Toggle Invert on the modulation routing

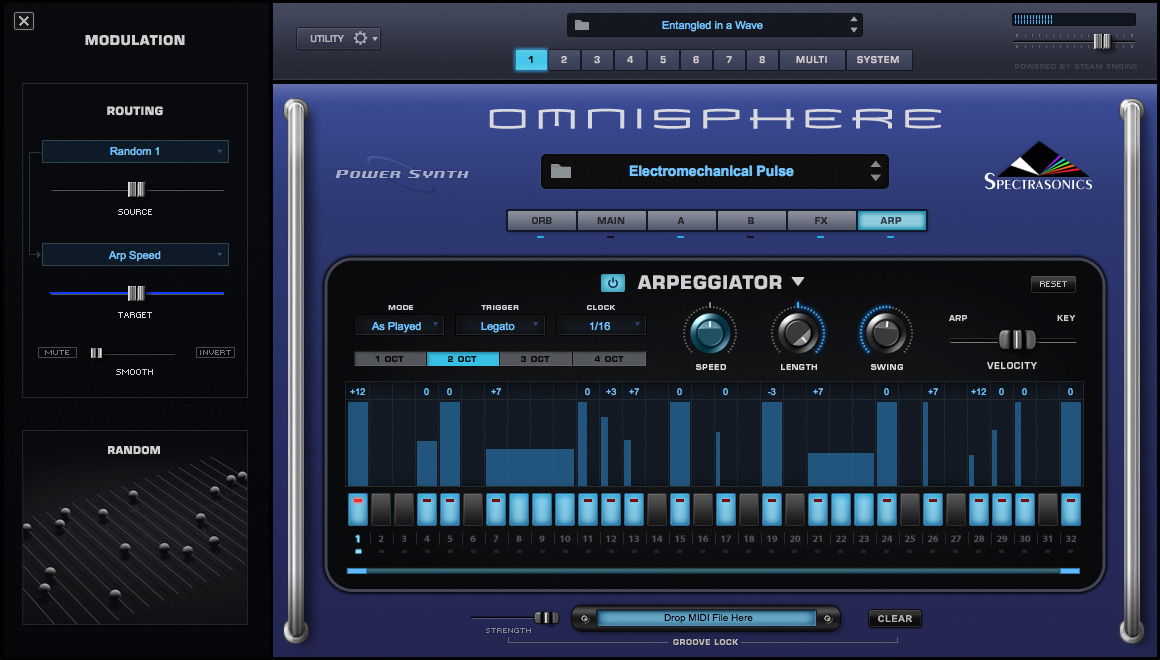click(215, 352)
